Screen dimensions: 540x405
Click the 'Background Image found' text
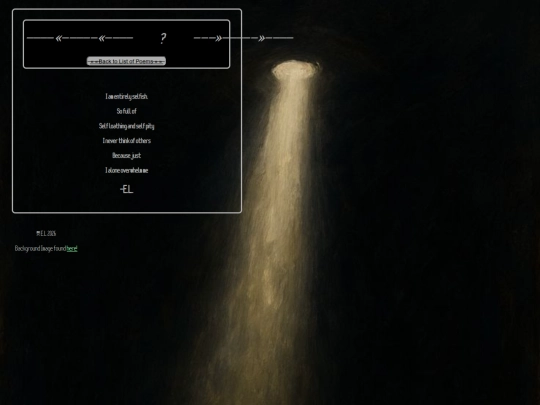pyautogui.click(x=41, y=248)
